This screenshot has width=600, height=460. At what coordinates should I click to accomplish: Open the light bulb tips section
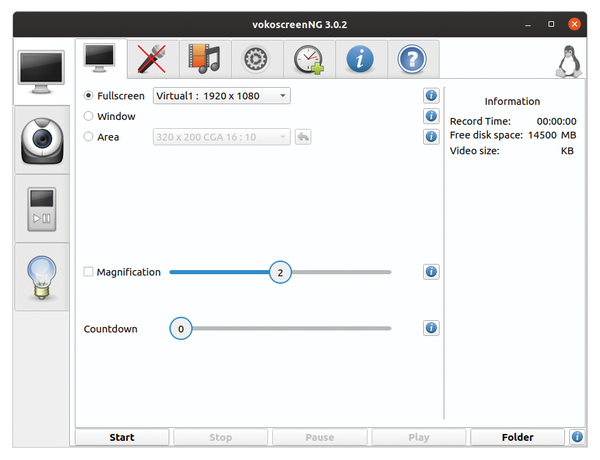pos(42,277)
